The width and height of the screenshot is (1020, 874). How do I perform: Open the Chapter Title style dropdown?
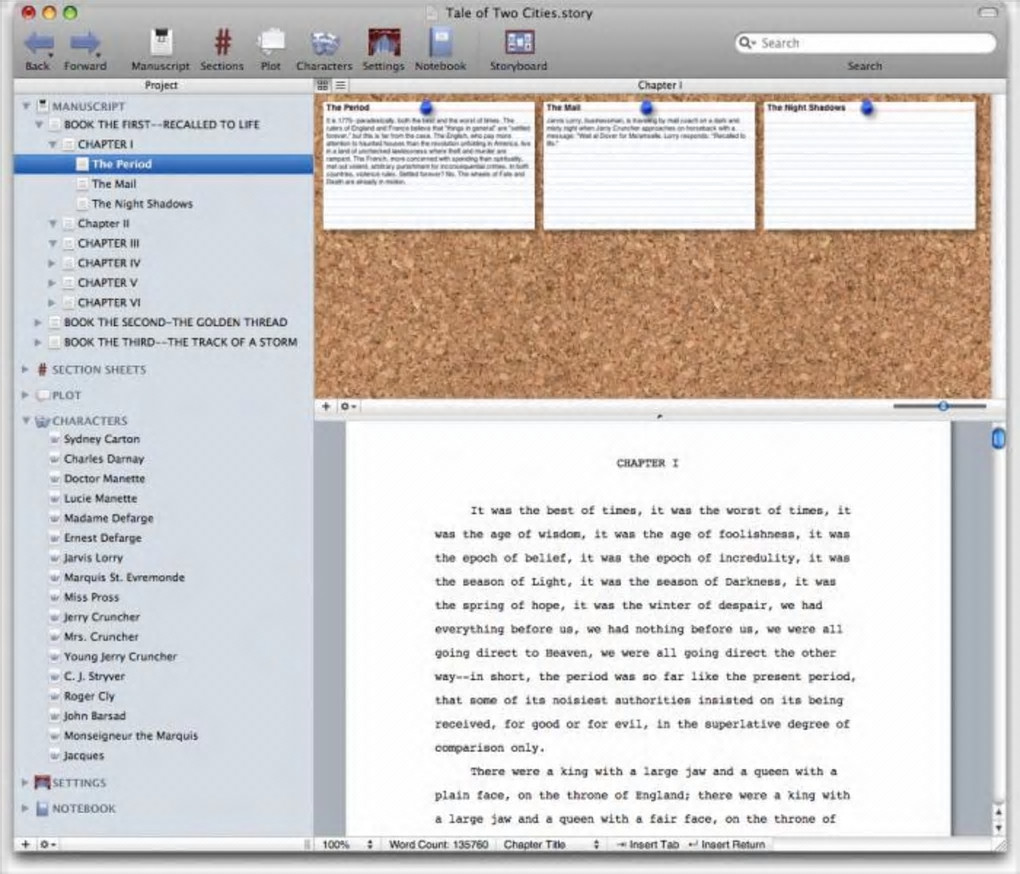point(551,845)
